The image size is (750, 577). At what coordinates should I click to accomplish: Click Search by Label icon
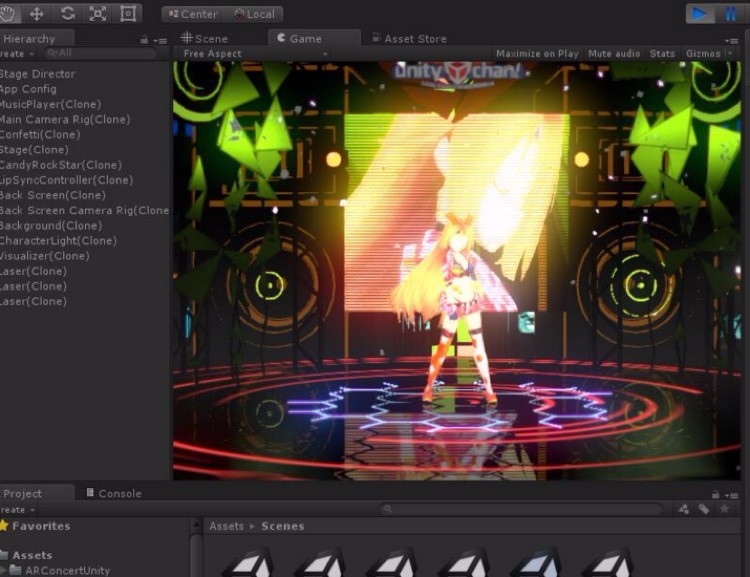click(704, 509)
